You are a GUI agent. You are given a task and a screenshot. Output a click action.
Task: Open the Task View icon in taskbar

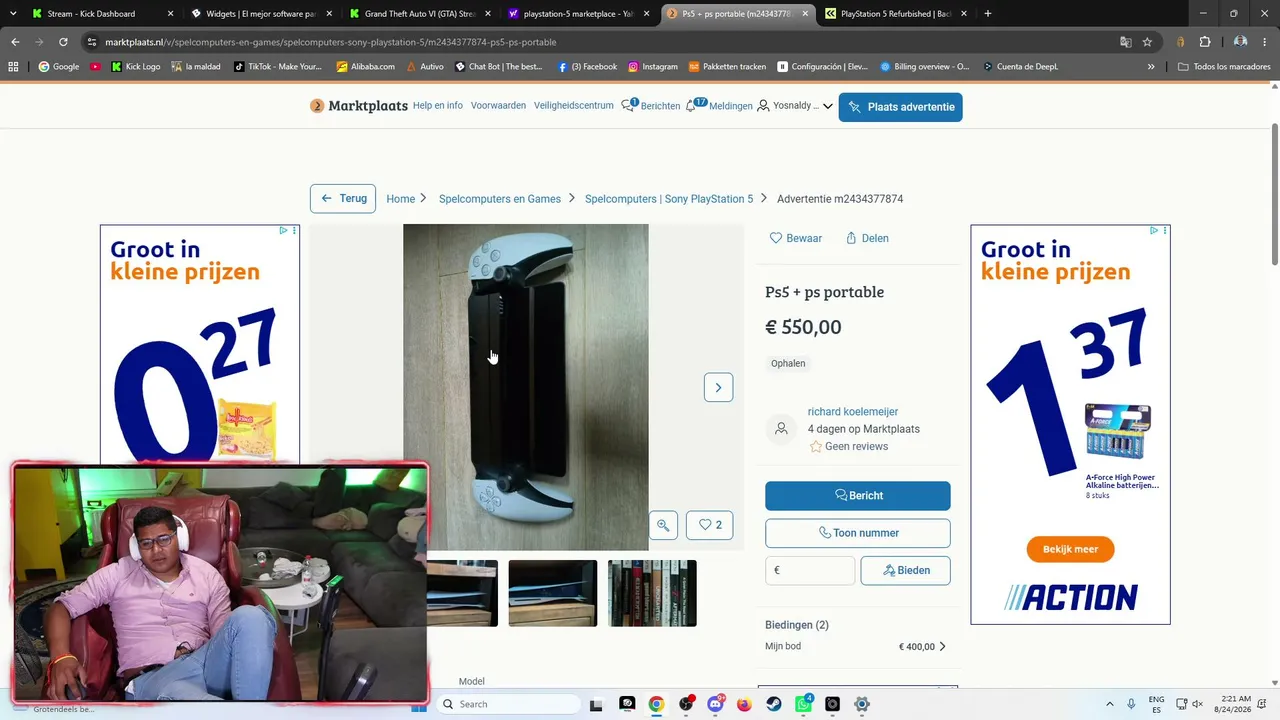coord(597,704)
